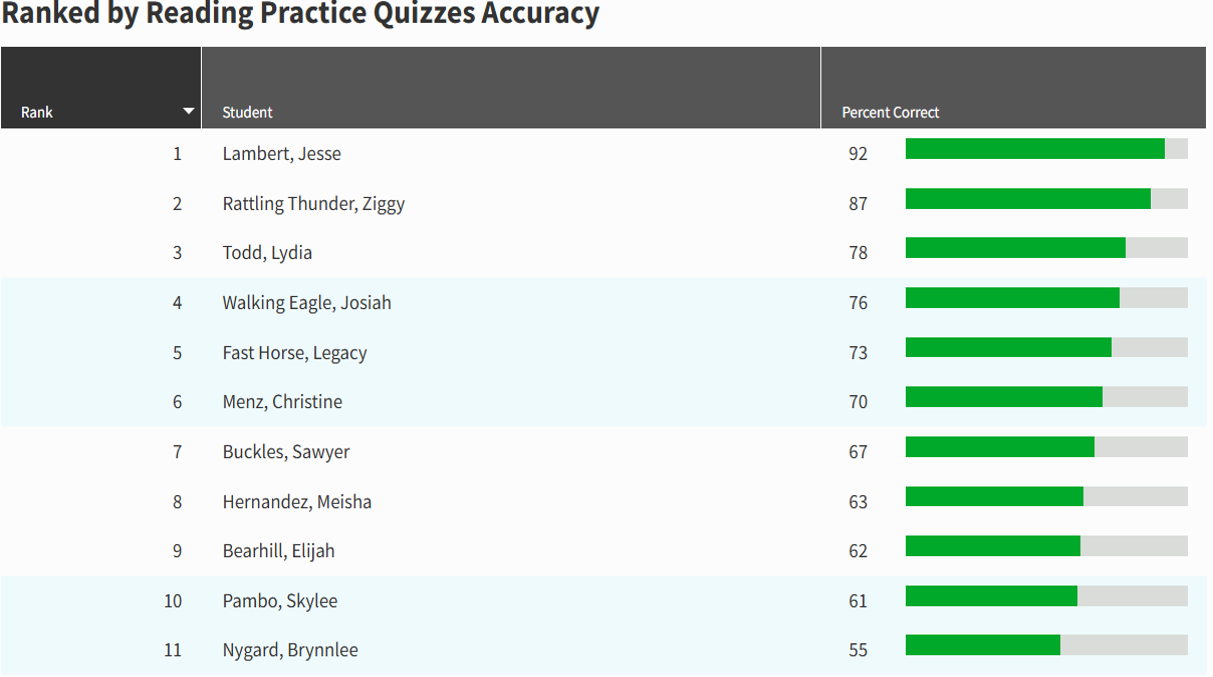Sort by the Rank column header

[x=37, y=112]
